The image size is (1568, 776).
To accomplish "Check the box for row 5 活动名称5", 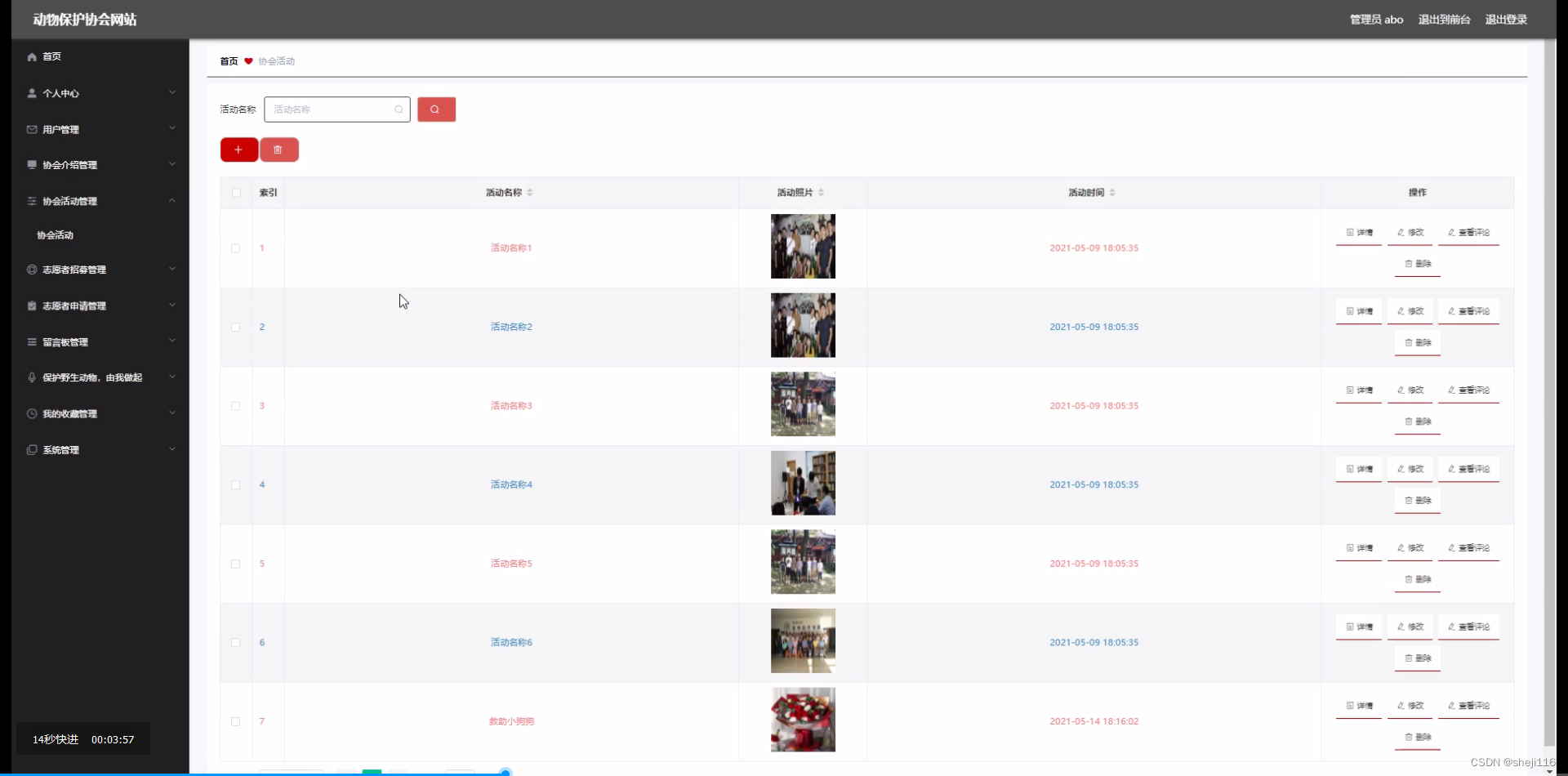I will (x=235, y=564).
